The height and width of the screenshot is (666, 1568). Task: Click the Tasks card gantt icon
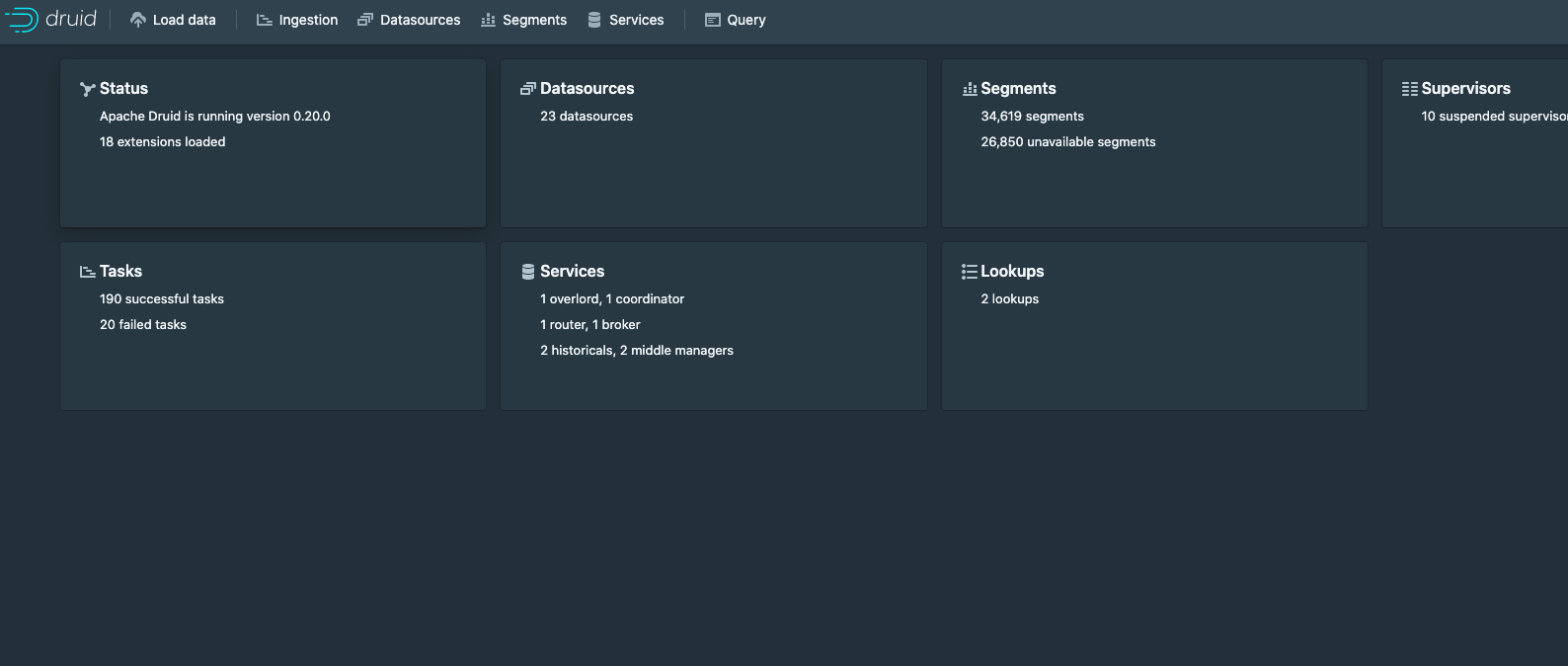tap(88, 272)
